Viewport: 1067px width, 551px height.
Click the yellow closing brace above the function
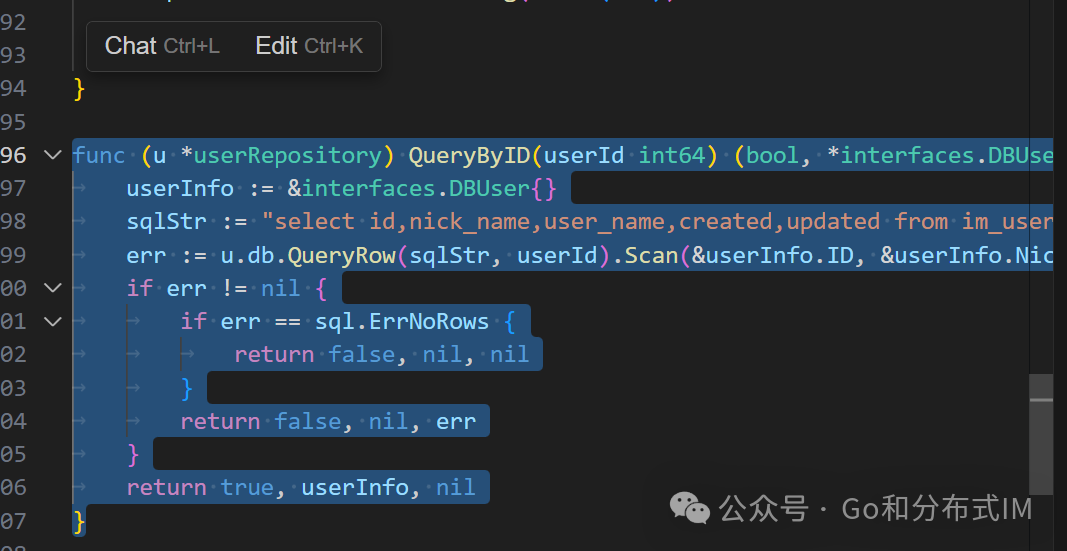(x=79, y=89)
